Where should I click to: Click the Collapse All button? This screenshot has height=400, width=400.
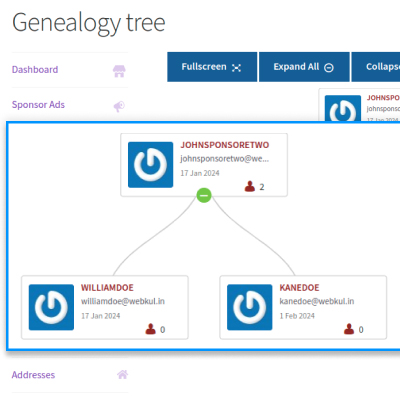tap(376, 67)
